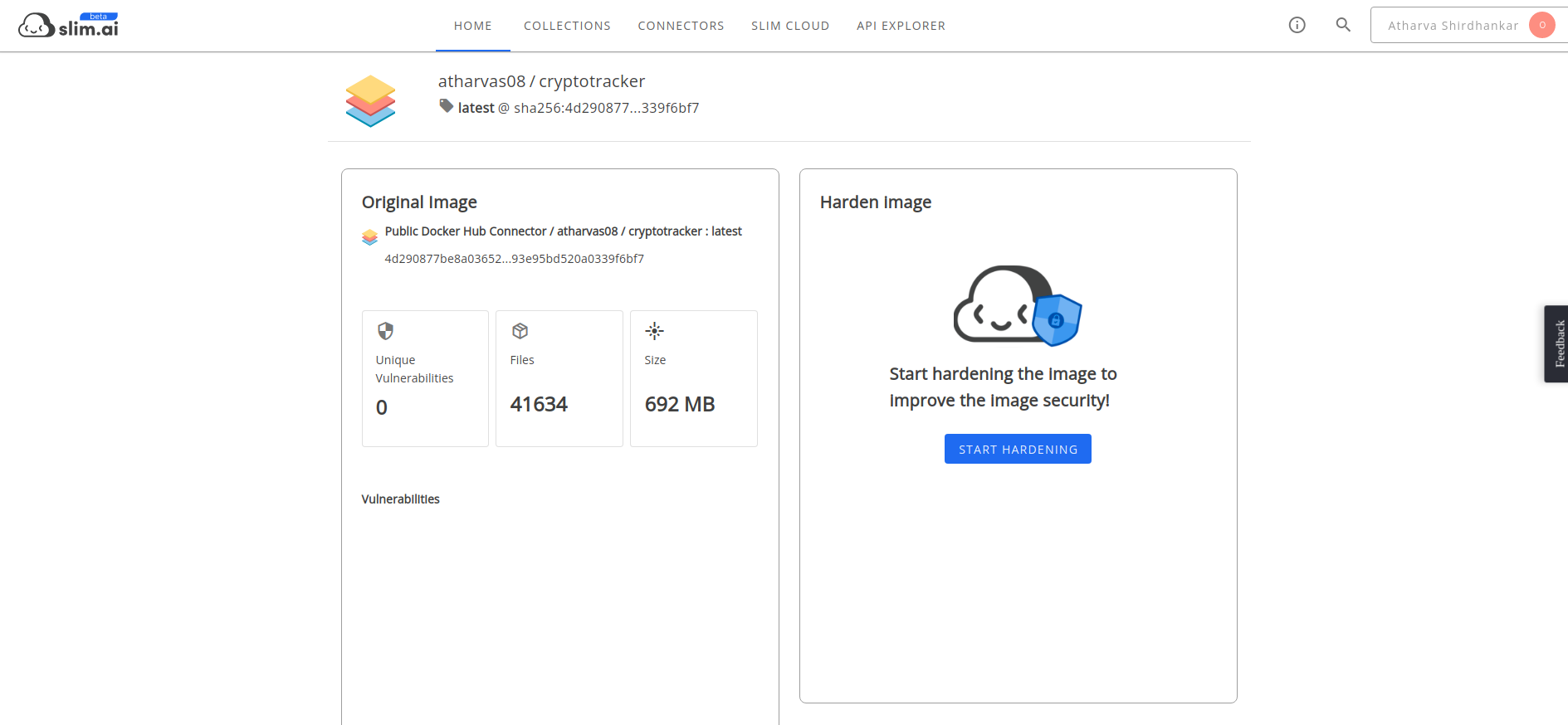Open the Collections tab

567,26
